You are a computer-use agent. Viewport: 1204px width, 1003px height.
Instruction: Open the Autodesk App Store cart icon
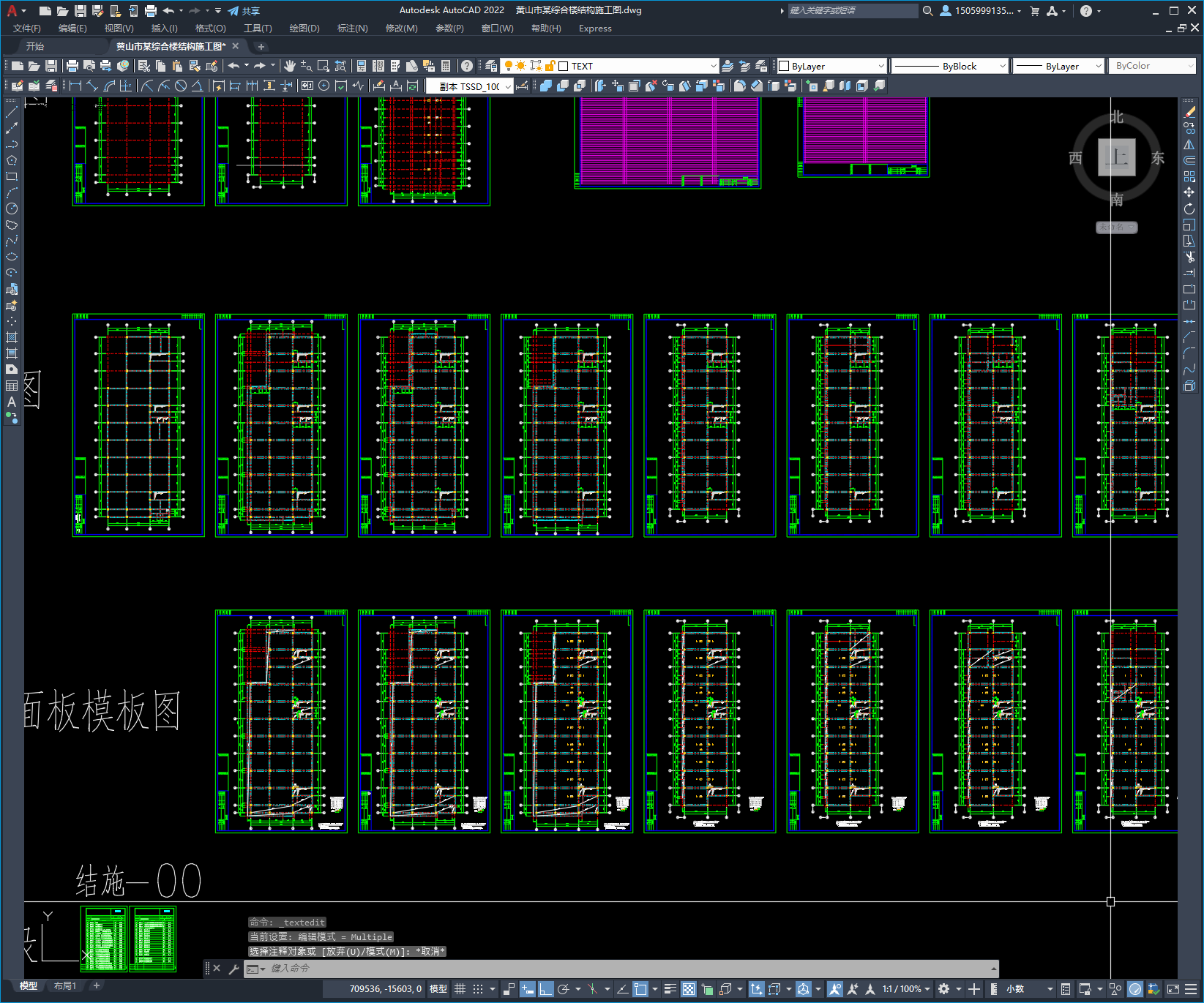[x=1034, y=11]
